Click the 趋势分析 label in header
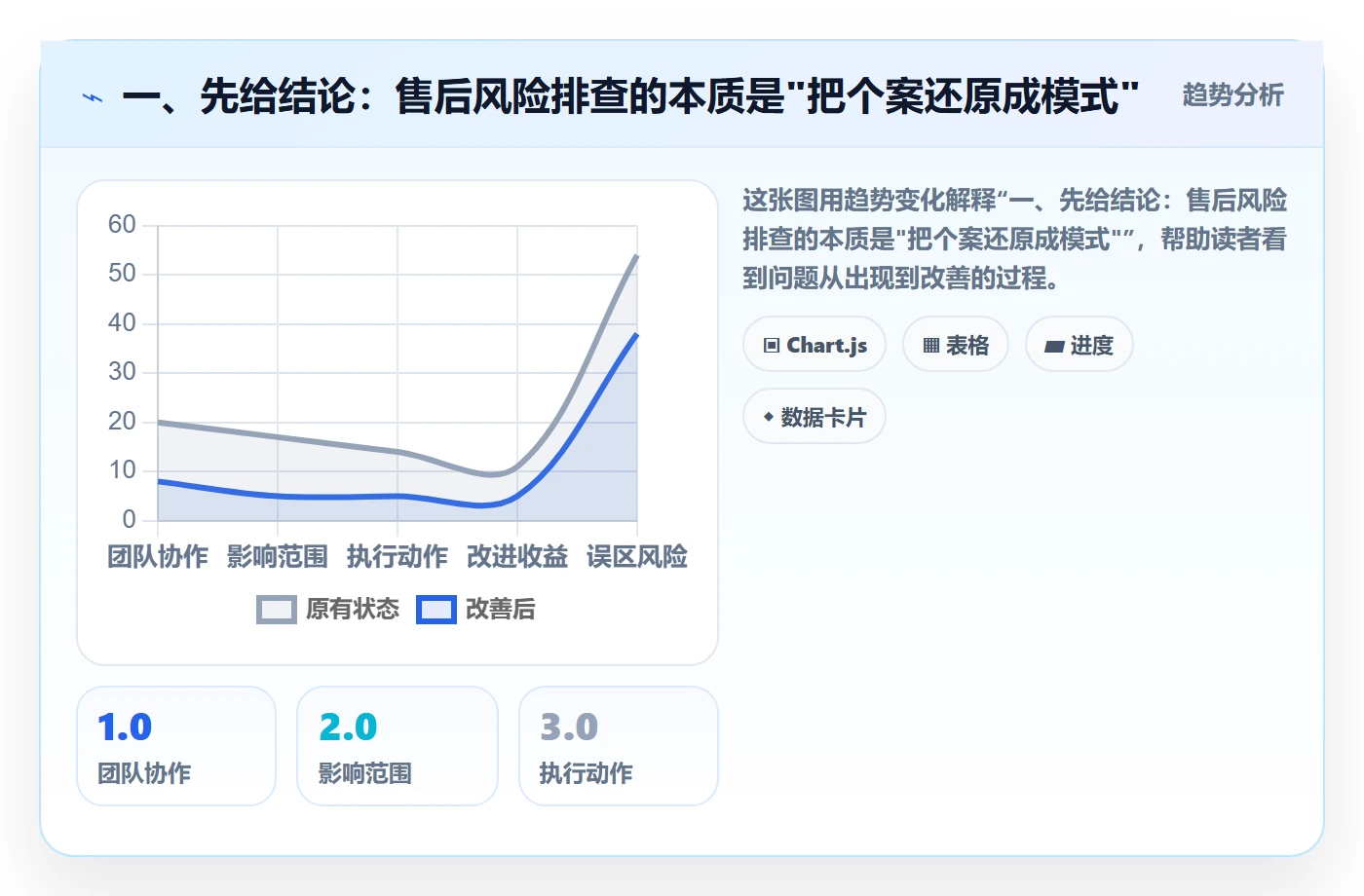 point(1232,94)
